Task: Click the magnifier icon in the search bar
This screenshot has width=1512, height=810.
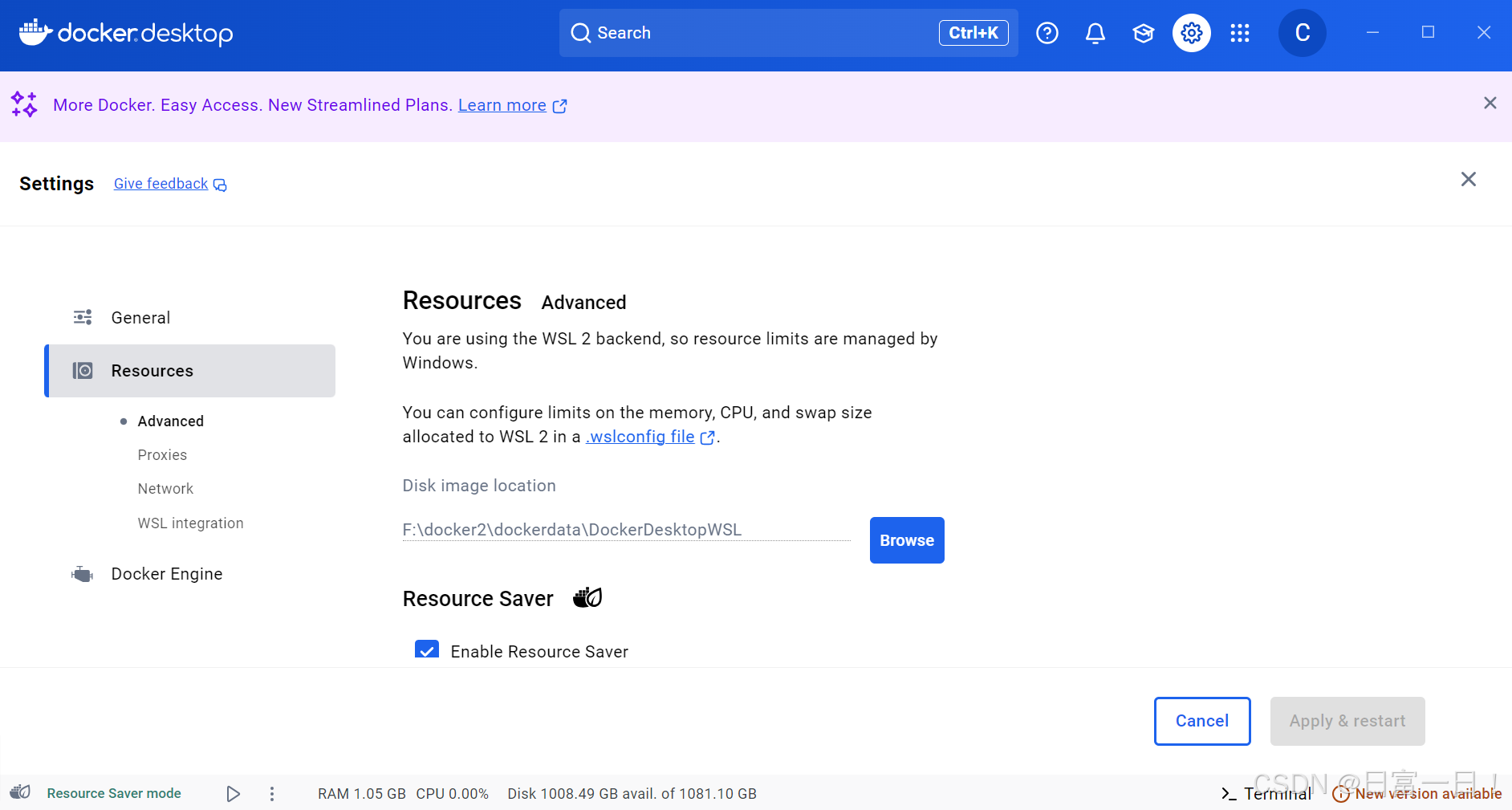Action: pos(580,33)
